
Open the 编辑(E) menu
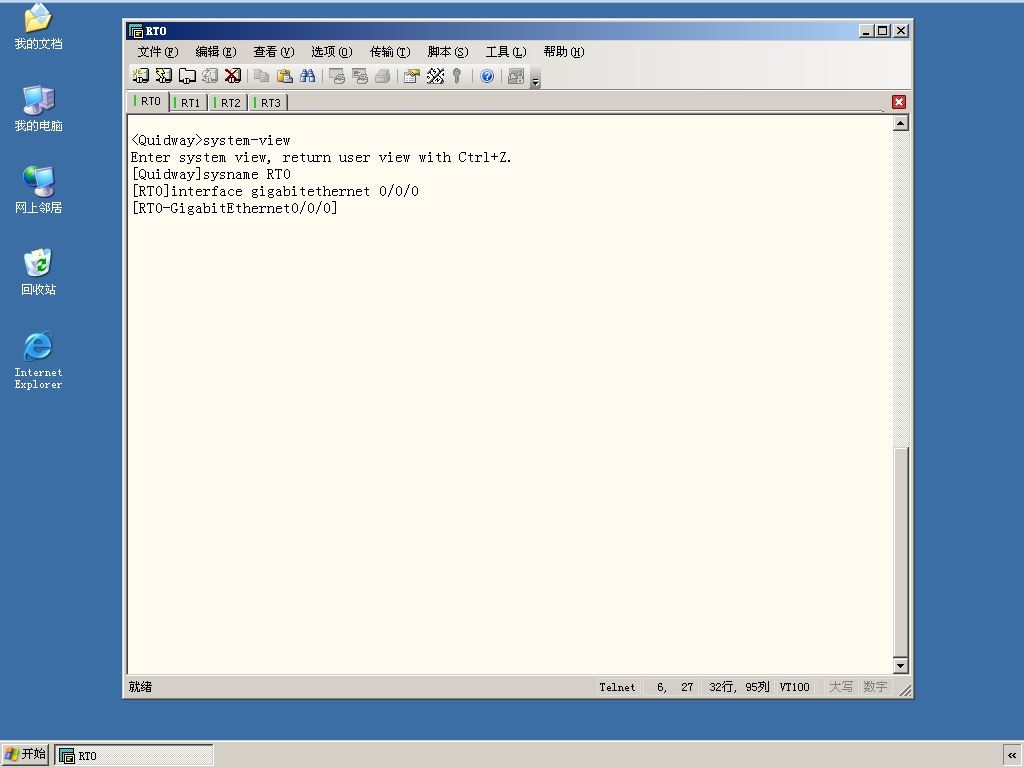(216, 52)
